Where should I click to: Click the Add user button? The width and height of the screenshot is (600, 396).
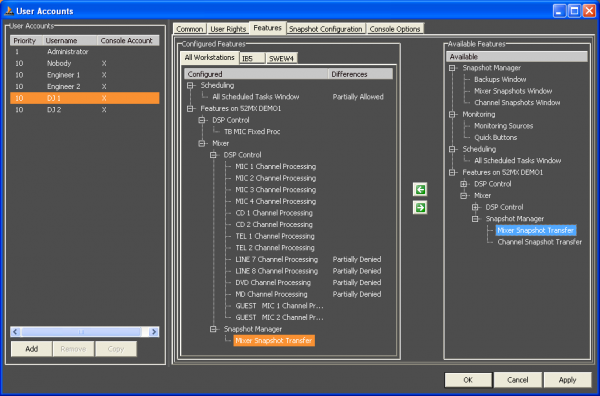coord(31,349)
